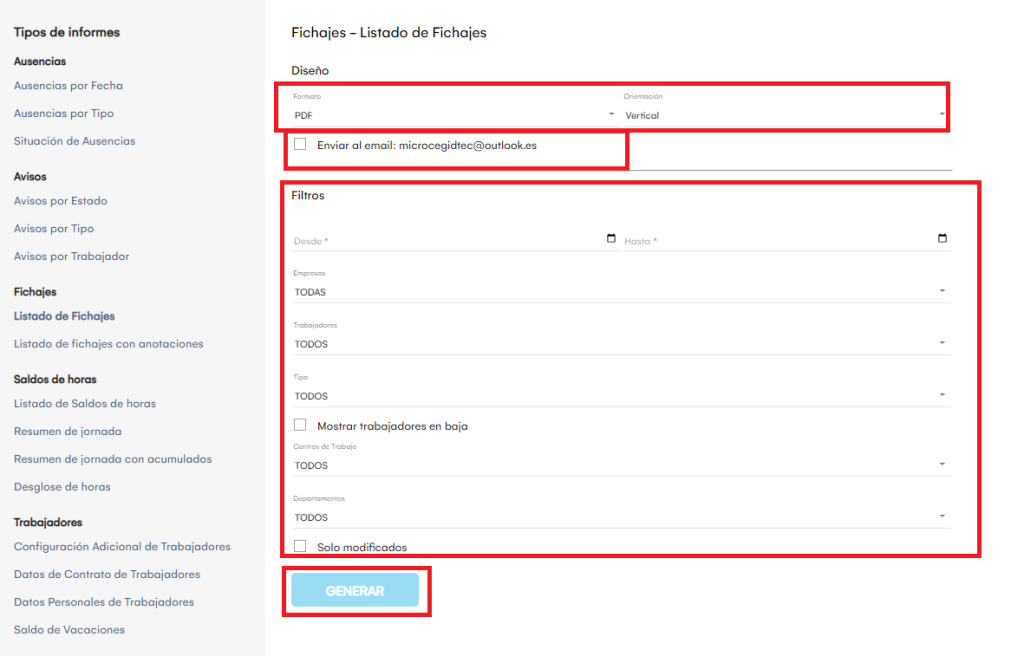
Task: Expand the Trabajadores filter dropdown
Action: point(620,344)
